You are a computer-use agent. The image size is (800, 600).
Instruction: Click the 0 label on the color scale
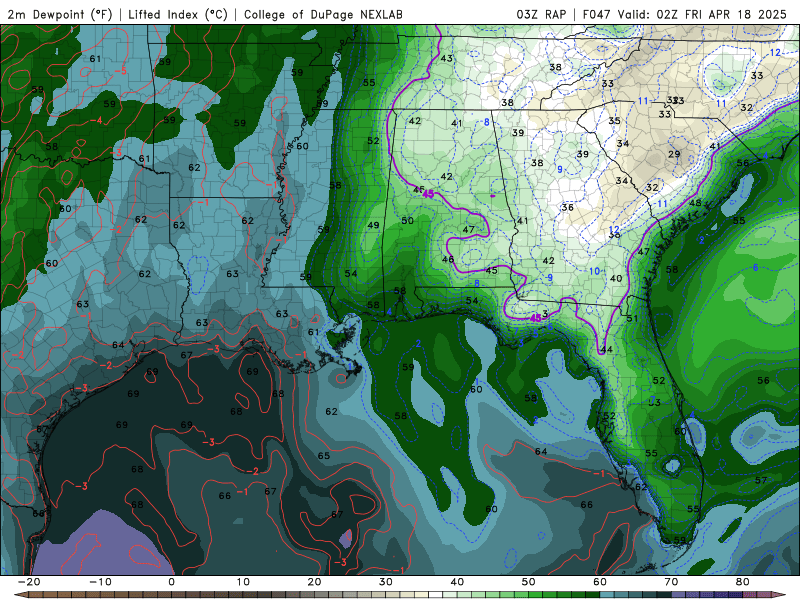tap(171, 582)
